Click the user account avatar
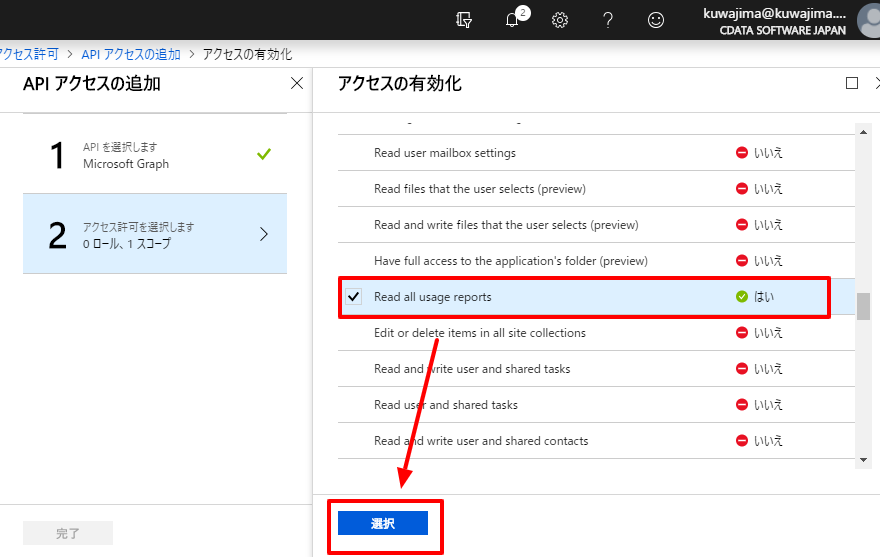Viewport: 880px width, 558px height. click(x=869, y=20)
